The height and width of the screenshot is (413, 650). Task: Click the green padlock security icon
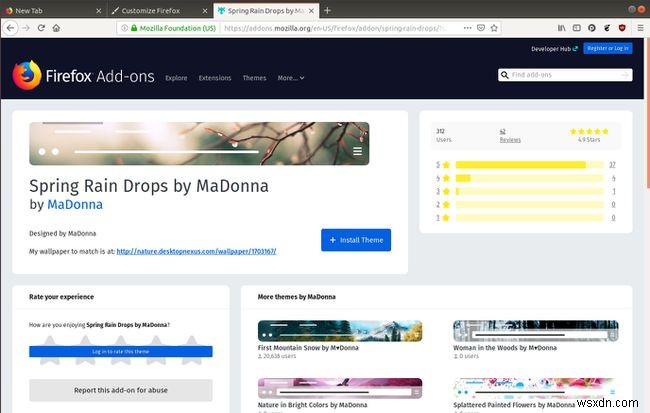(134, 28)
